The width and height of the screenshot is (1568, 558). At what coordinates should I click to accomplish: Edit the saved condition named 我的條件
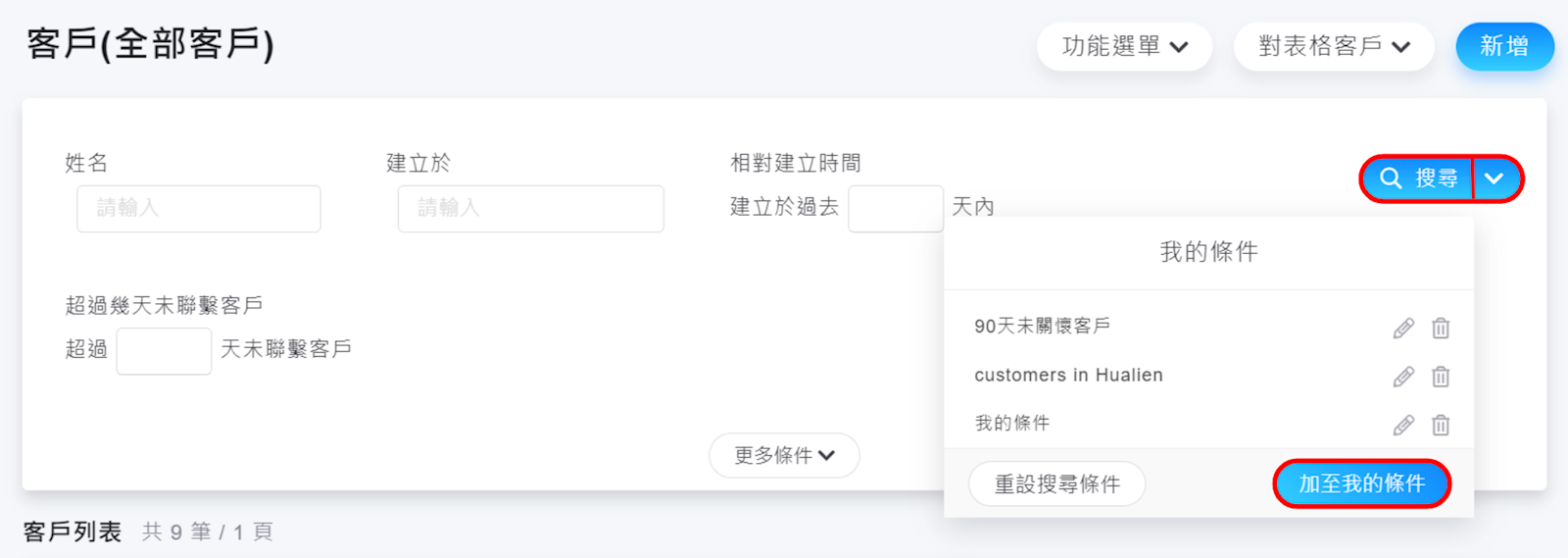[x=1403, y=425]
